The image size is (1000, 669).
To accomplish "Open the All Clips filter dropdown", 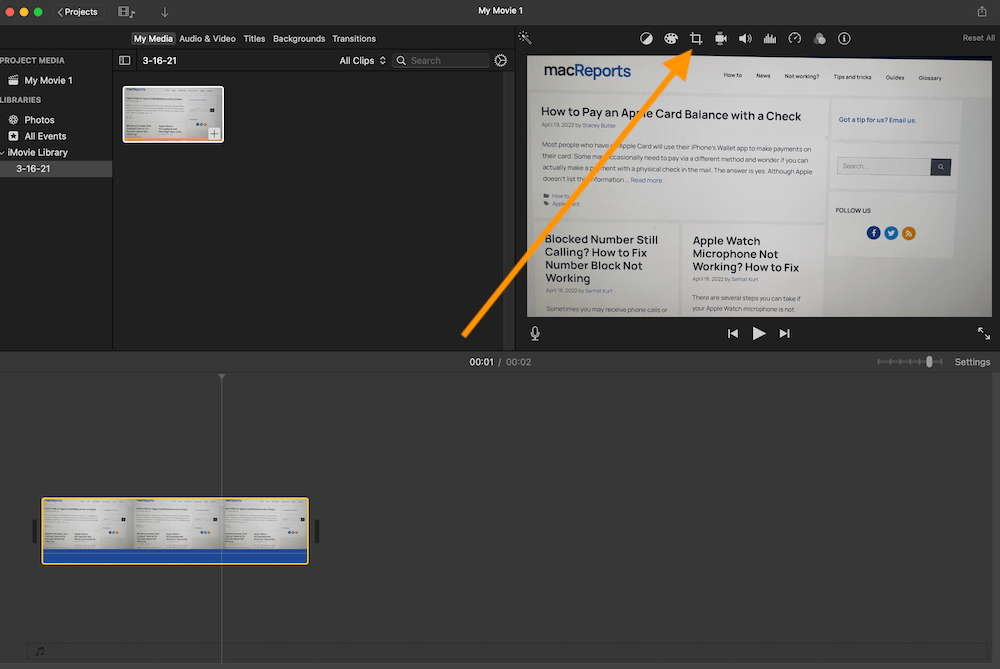I will (362, 61).
